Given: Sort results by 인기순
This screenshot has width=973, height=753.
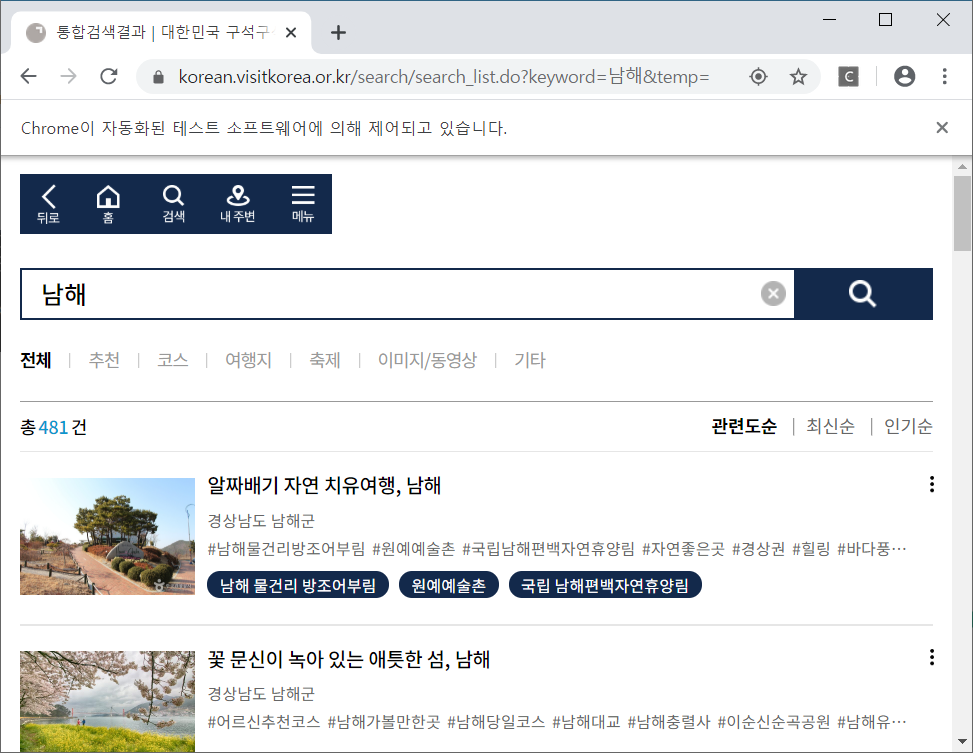Looking at the screenshot, I should 908,426.
